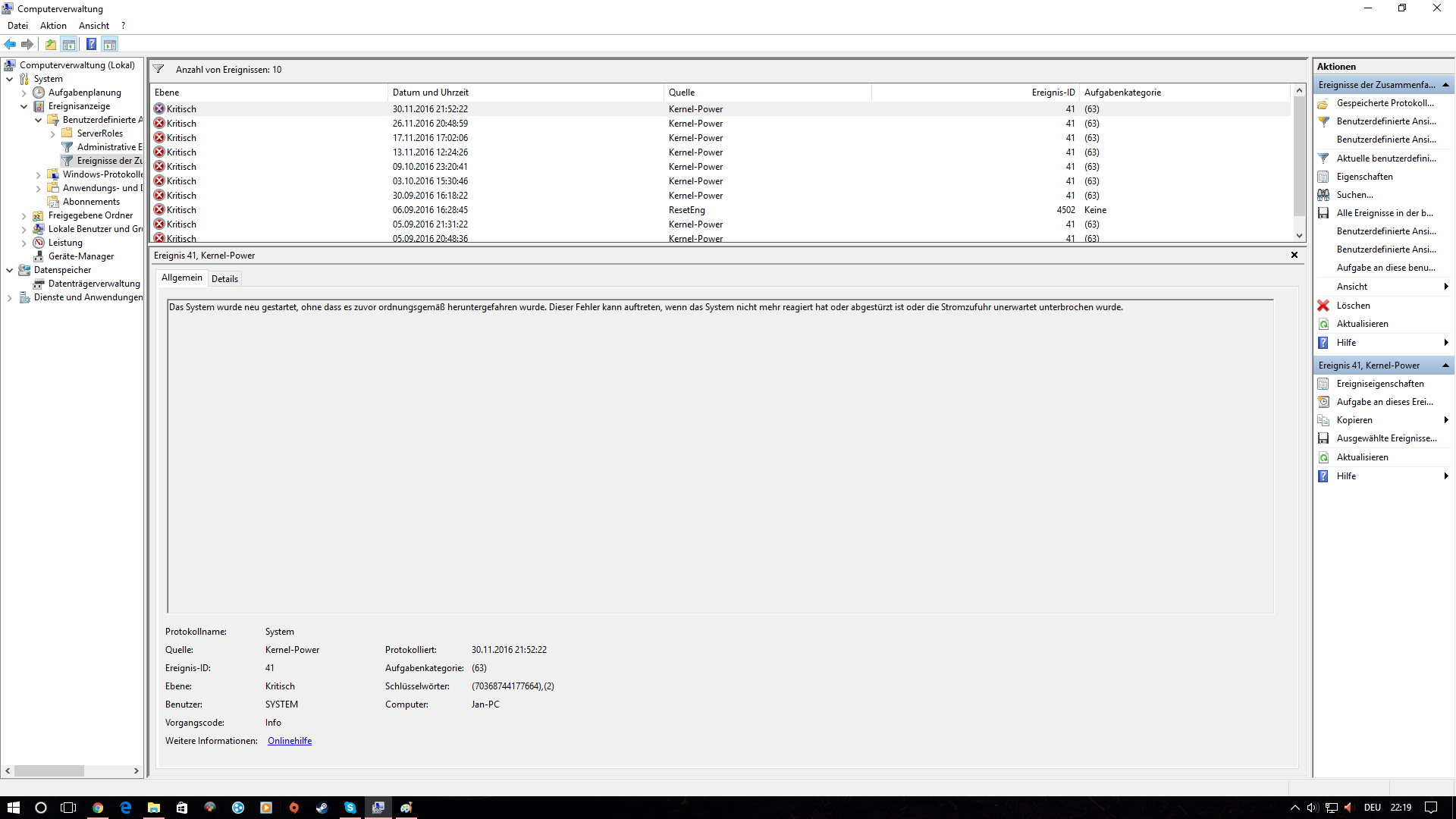Open the Onlinehilfe link

click(x=290, y=741)
